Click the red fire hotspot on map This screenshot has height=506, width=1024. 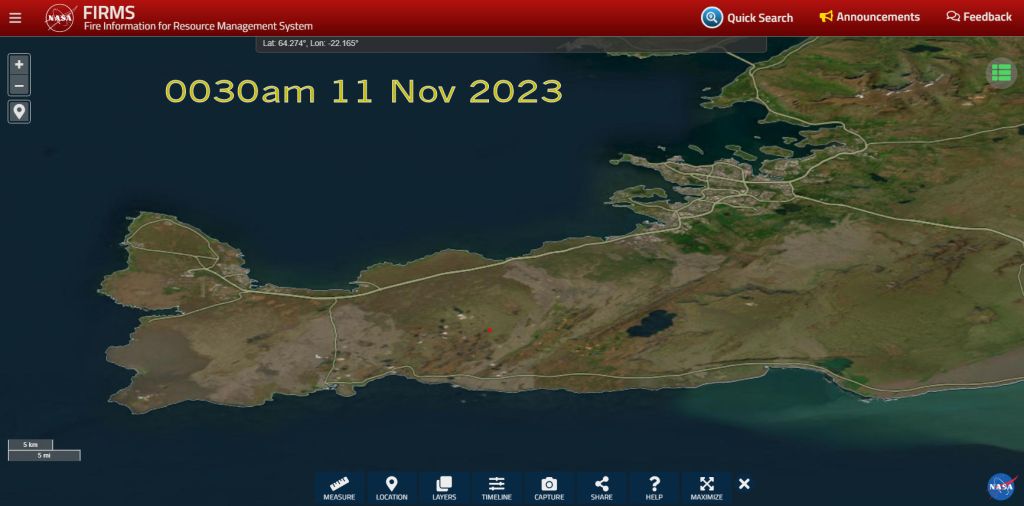489,329
